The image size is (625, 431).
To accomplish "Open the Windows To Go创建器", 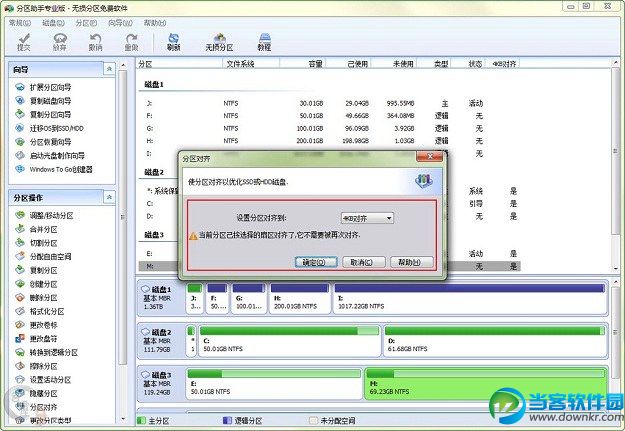I will [54, 169].
